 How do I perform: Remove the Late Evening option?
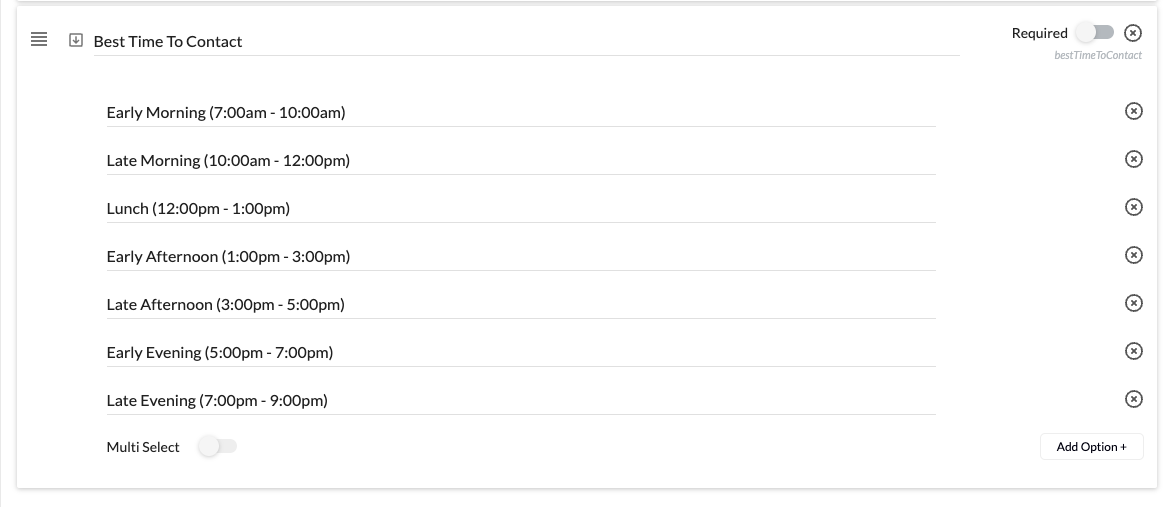(x=1133, y=399)
